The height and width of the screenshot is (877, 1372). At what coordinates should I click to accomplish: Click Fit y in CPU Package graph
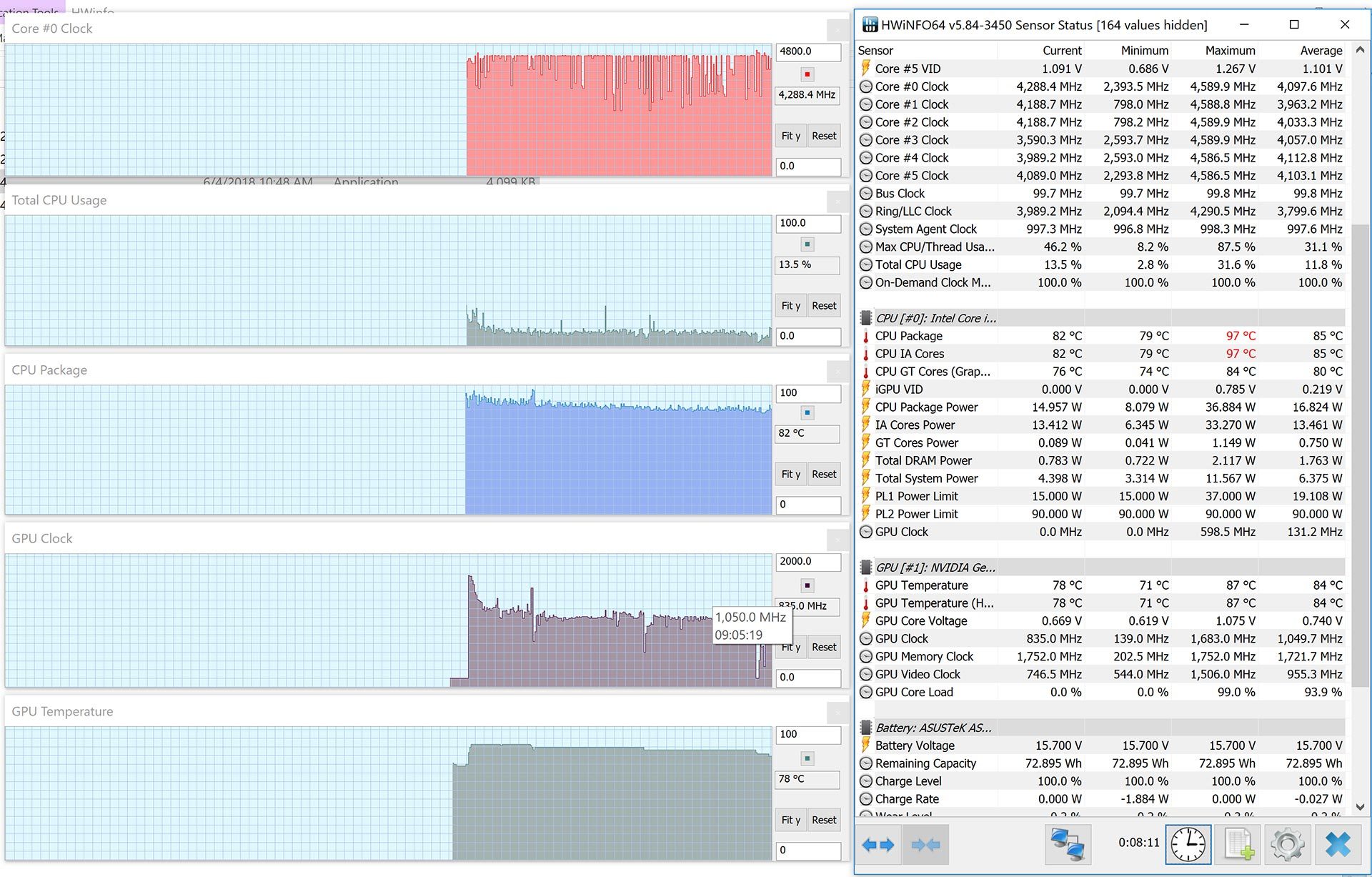pos(791,475)
